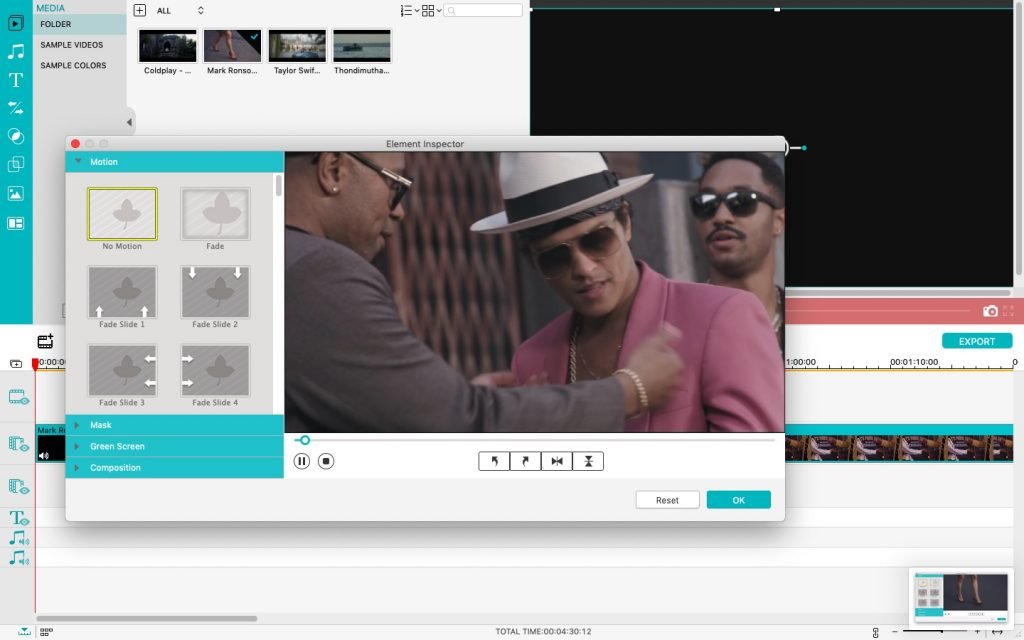
Task: Open the sort order dropdown in media panel
Action: point(409,10)
